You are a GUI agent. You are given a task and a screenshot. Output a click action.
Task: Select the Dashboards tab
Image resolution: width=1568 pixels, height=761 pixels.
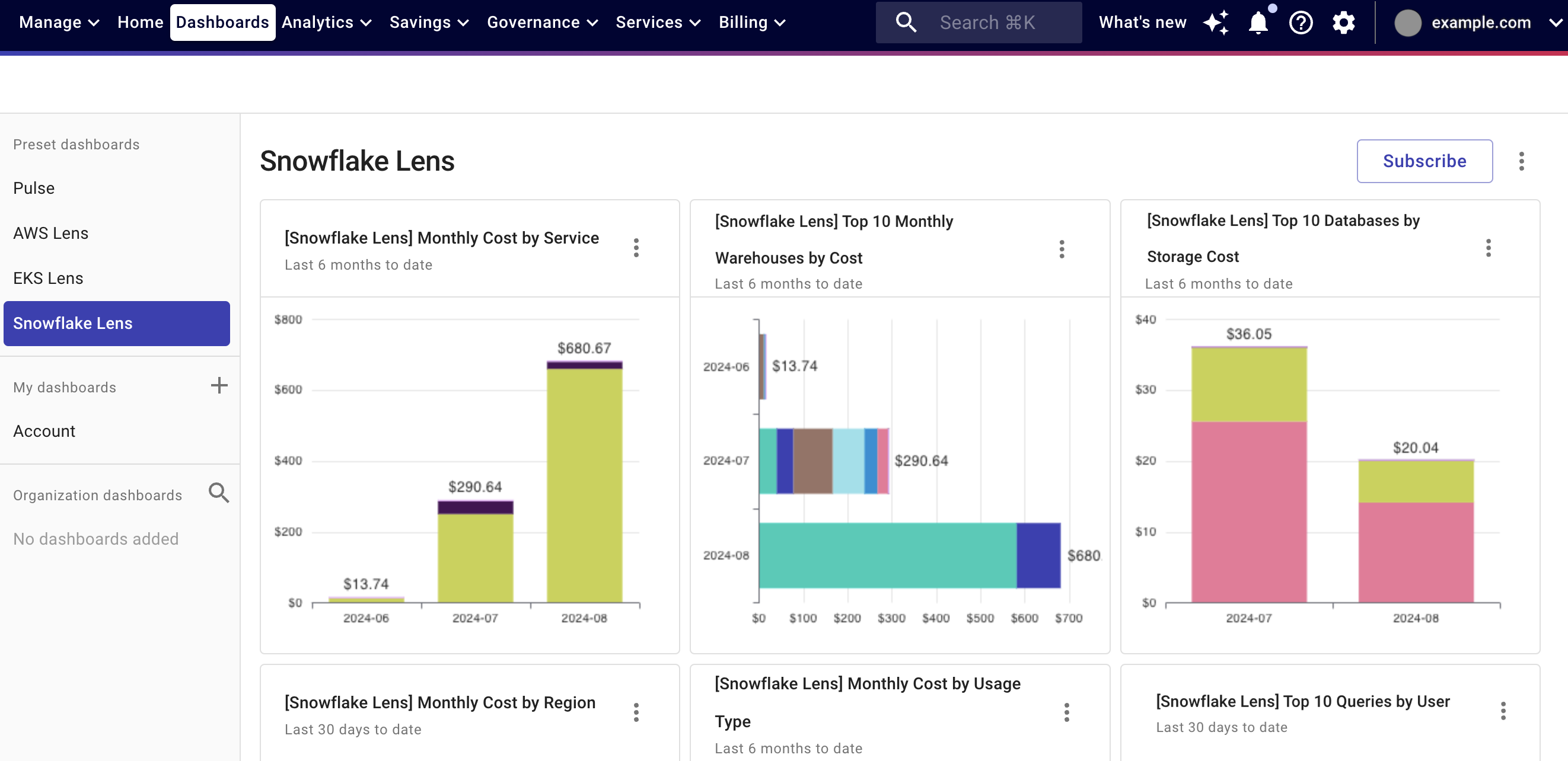222,23
